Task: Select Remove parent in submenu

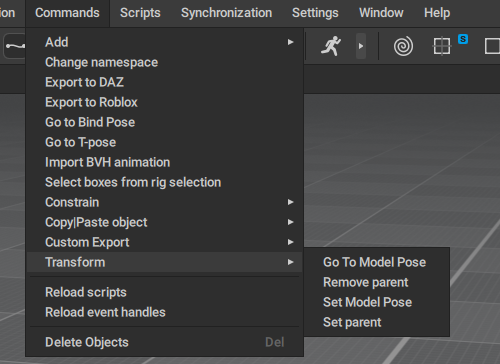Action: [377, 282]
